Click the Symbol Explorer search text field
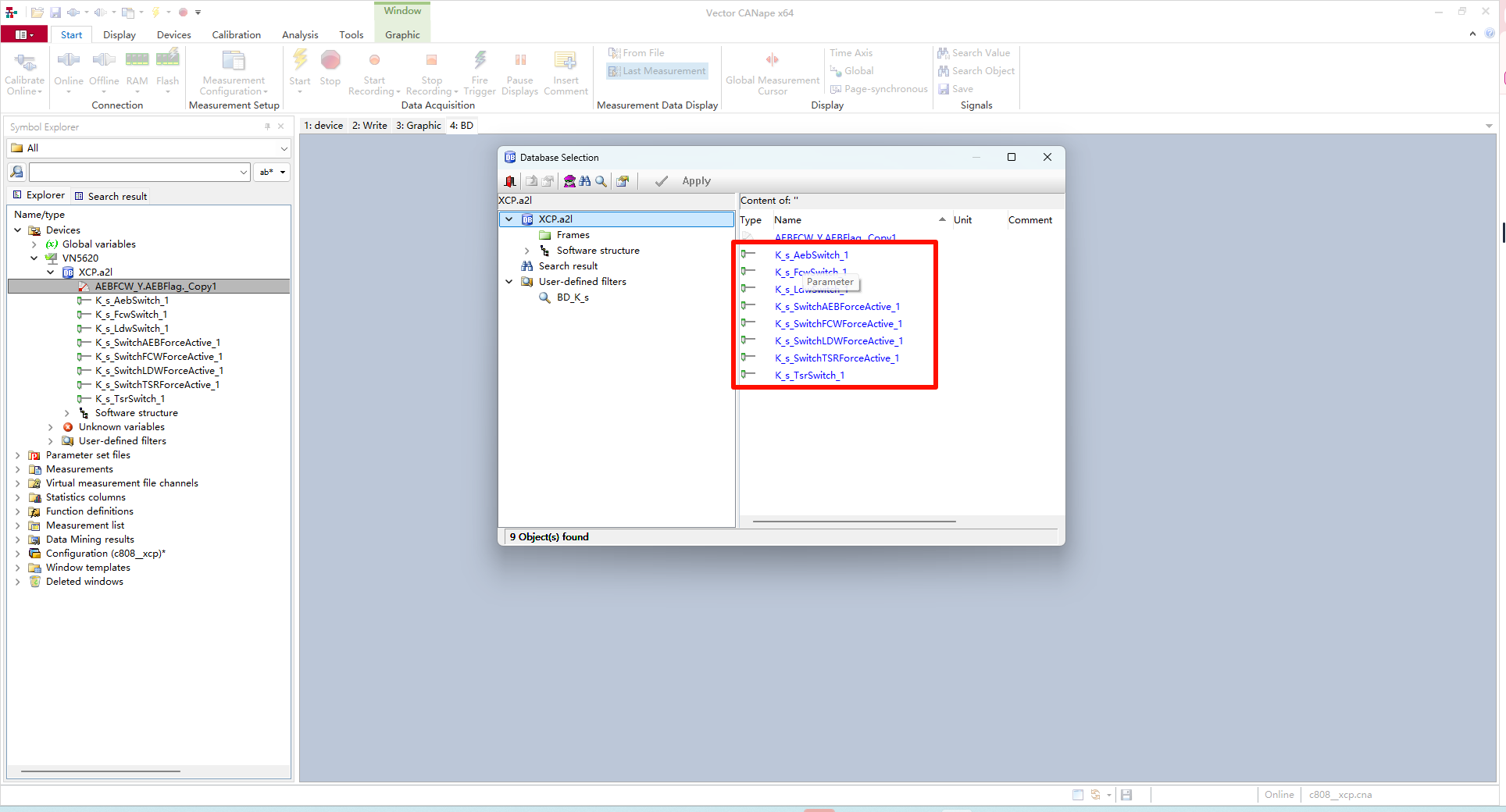Image resolution: width=1506 pixels, height=812 pixels. [x=134, y=172]
